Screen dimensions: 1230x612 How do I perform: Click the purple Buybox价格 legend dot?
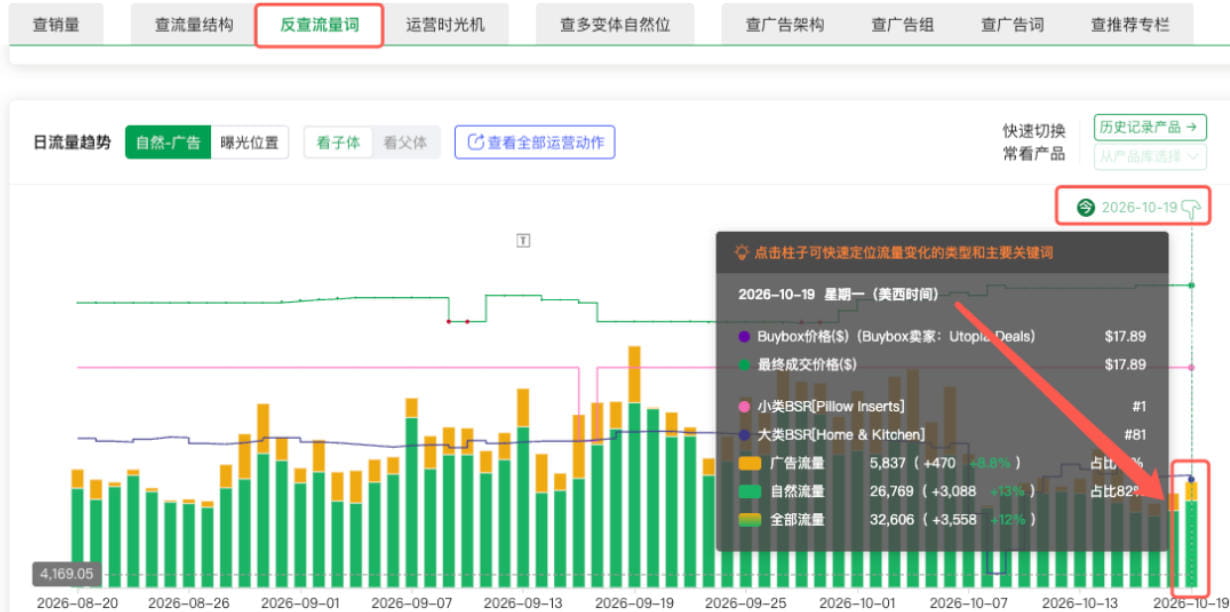pyautogui.click(x=744, y=336)
